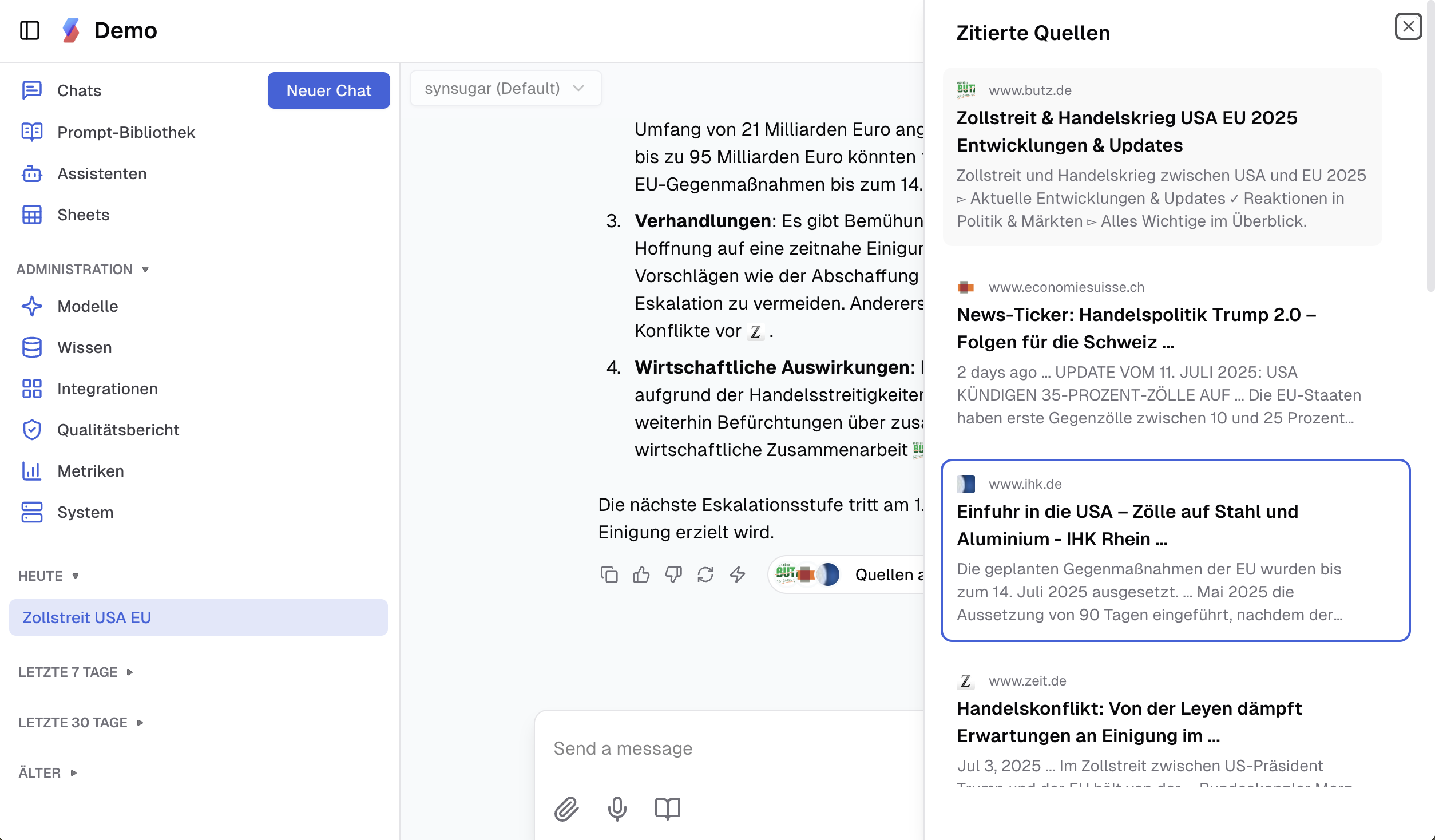Open the Qualitätsbericht section
This screenshot has height=840, width=1435.
point(118,430)
